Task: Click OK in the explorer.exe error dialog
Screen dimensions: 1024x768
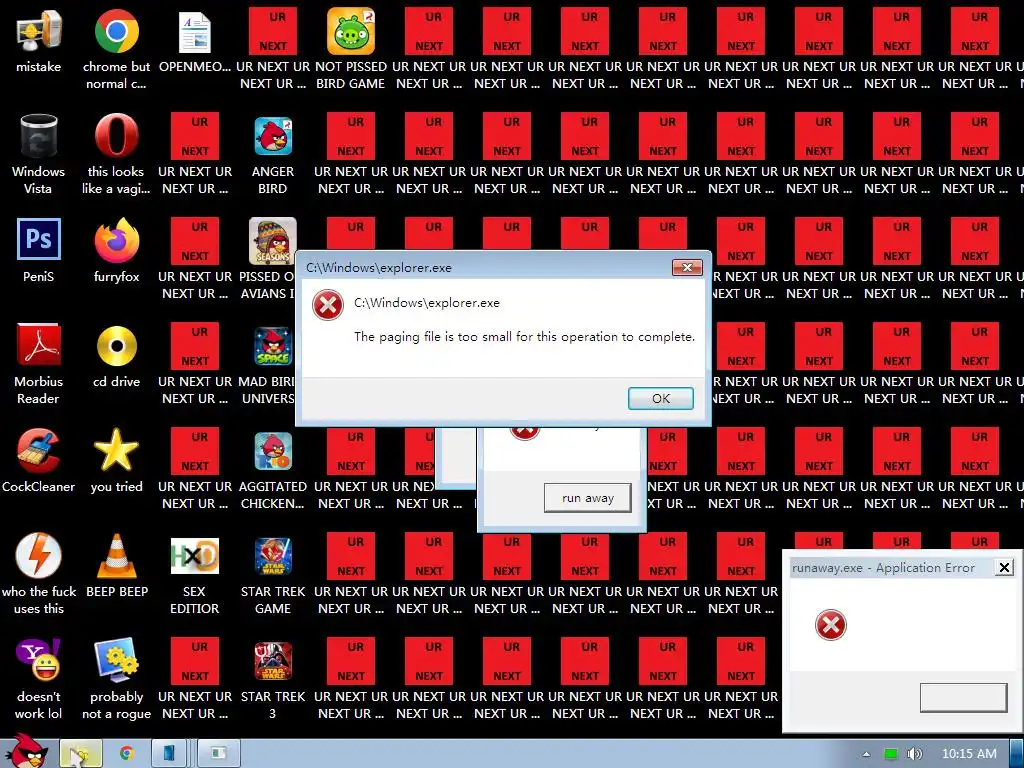Action: point(660,398)
